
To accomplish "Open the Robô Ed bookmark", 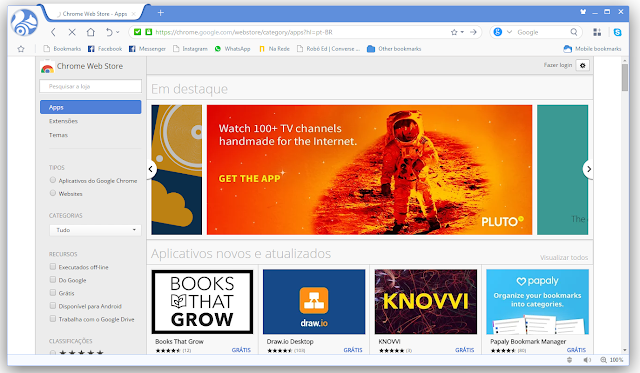I will (x=328, y=49).
